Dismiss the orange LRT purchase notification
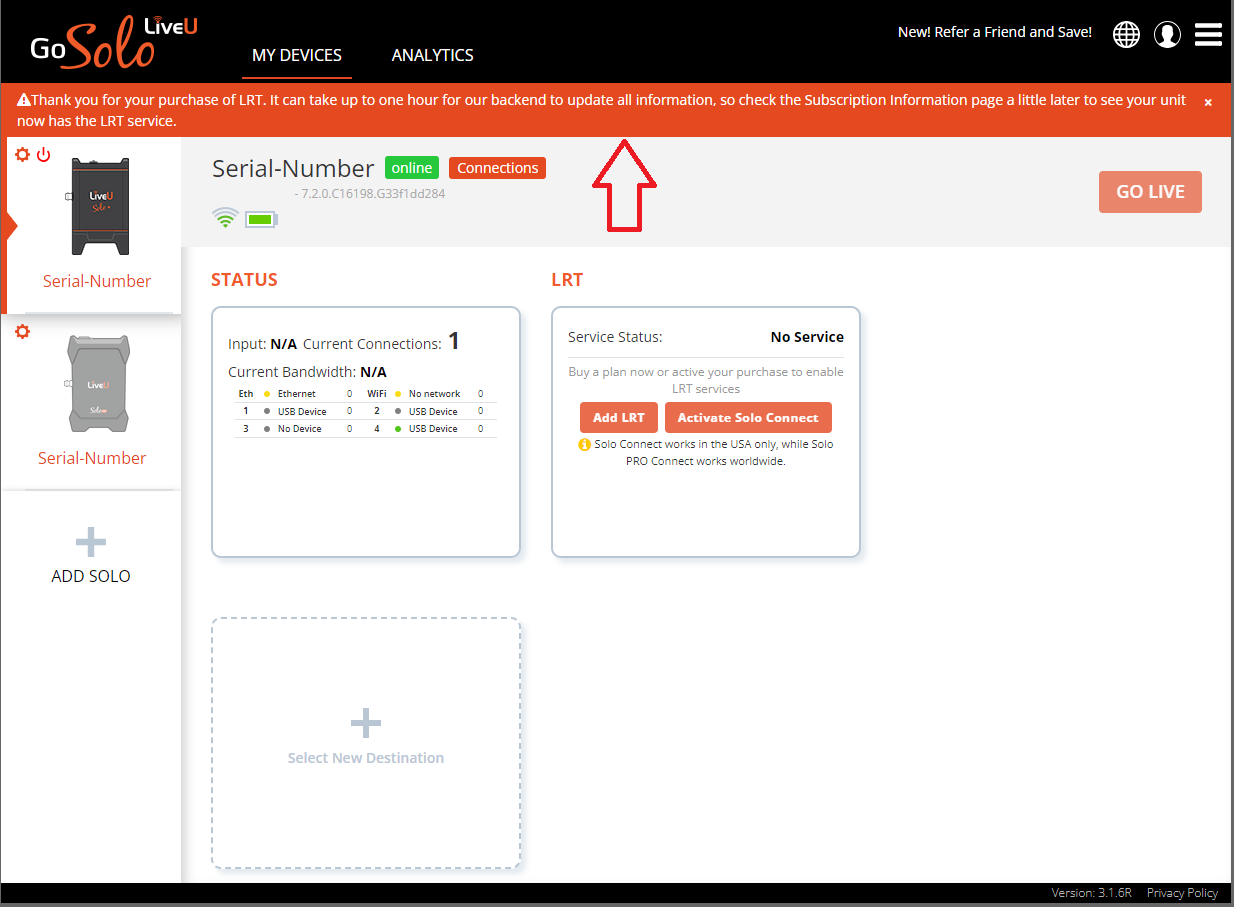 (x=1208, y=102)
